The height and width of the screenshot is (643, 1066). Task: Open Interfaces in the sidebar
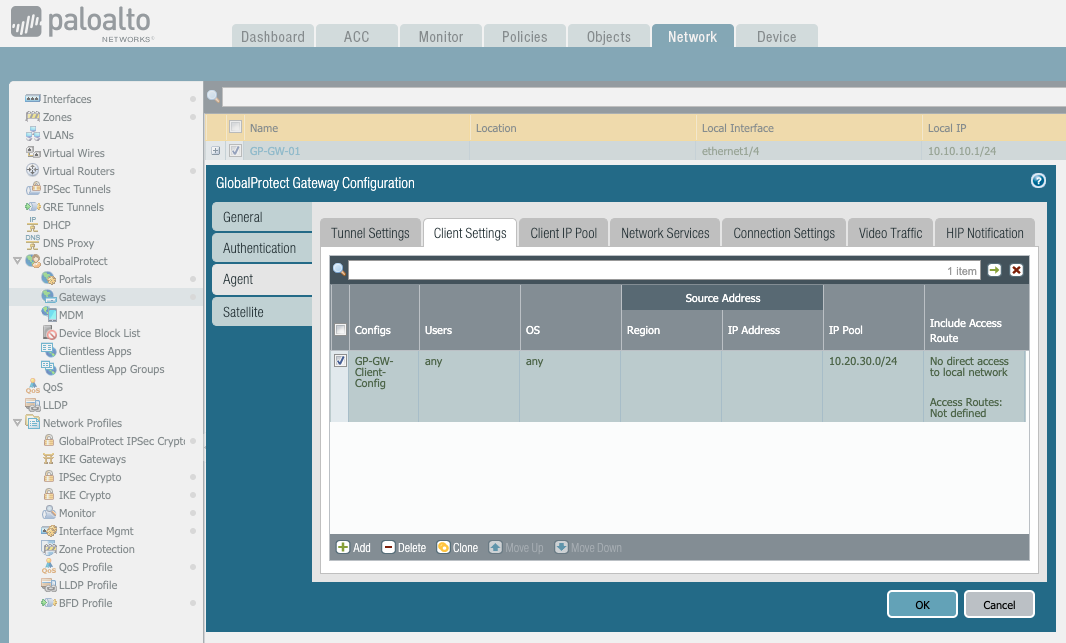(66, 99)
